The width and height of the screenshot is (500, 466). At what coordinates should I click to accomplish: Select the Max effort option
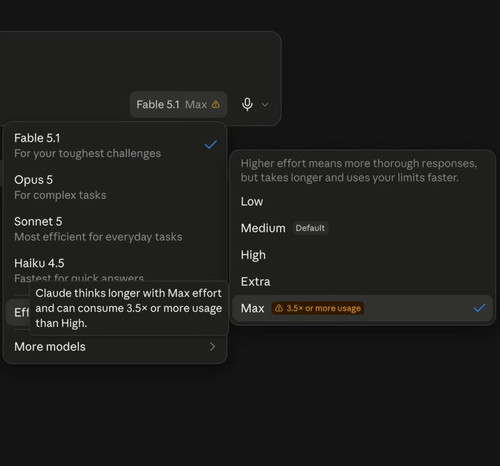[362, 308]
